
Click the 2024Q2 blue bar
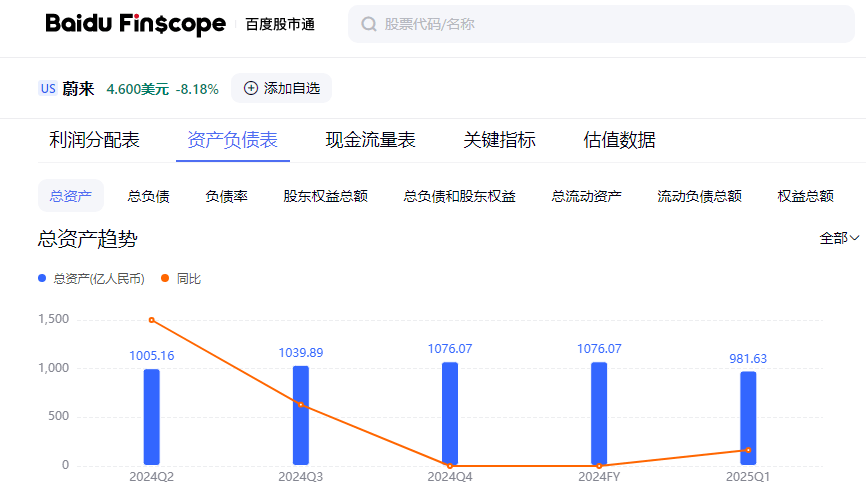[151, 417]
